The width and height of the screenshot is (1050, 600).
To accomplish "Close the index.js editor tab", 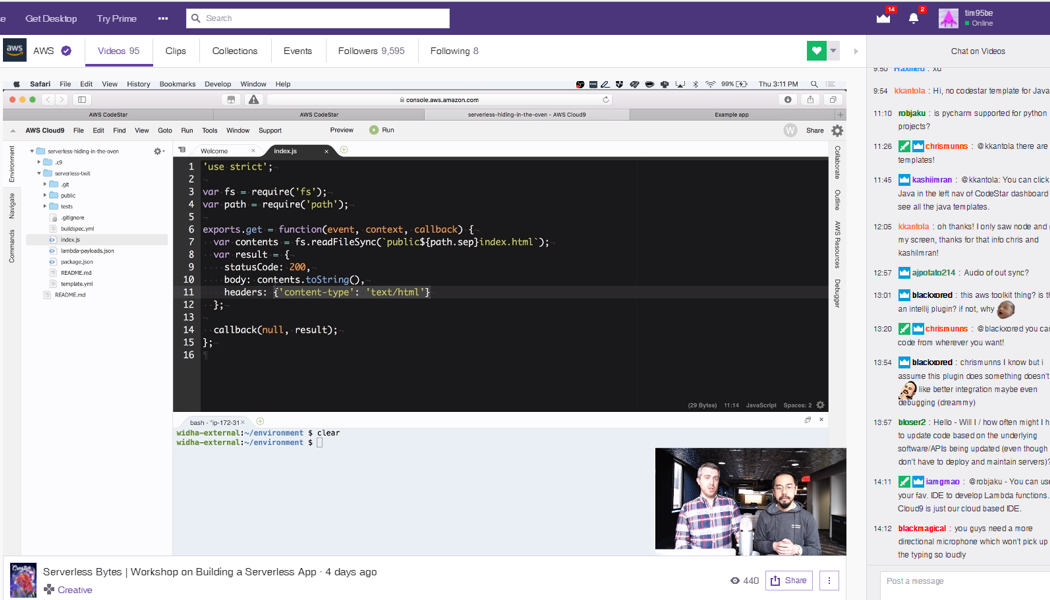I will [x=326, y=151].
